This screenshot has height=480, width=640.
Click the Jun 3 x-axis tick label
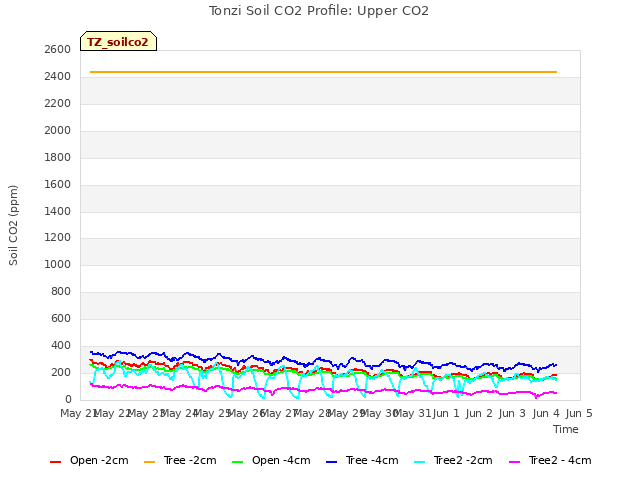512,413
